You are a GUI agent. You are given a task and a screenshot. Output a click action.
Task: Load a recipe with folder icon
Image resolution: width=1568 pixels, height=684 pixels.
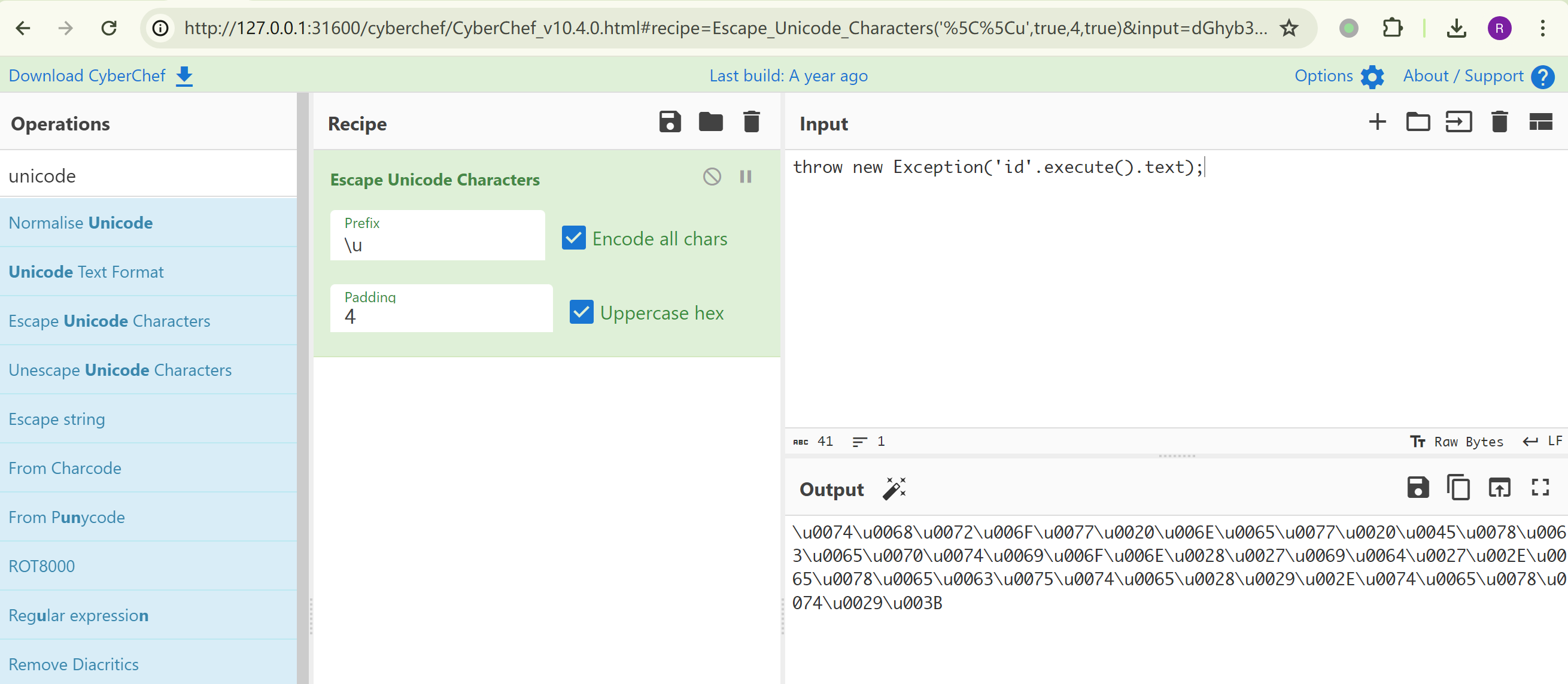pyautogui.click(x=710, y=122)
